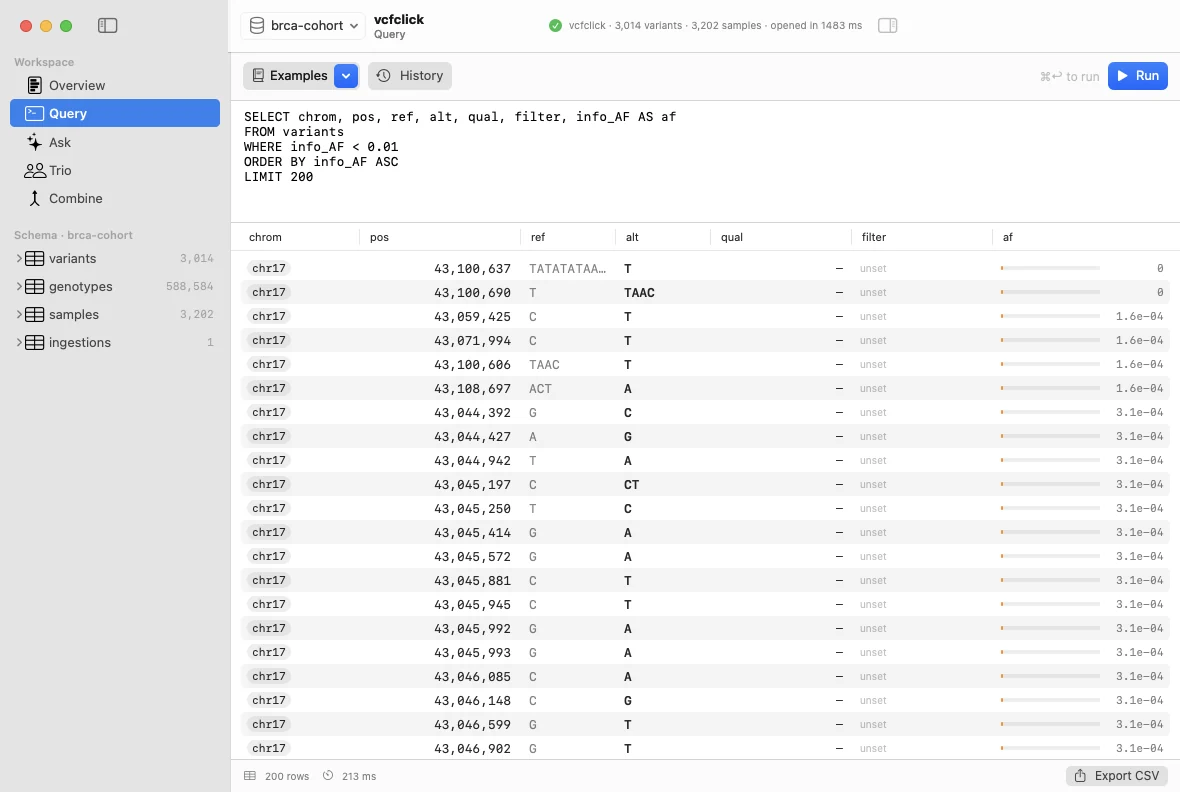Expand the ingestions table schema

(19, 342)
